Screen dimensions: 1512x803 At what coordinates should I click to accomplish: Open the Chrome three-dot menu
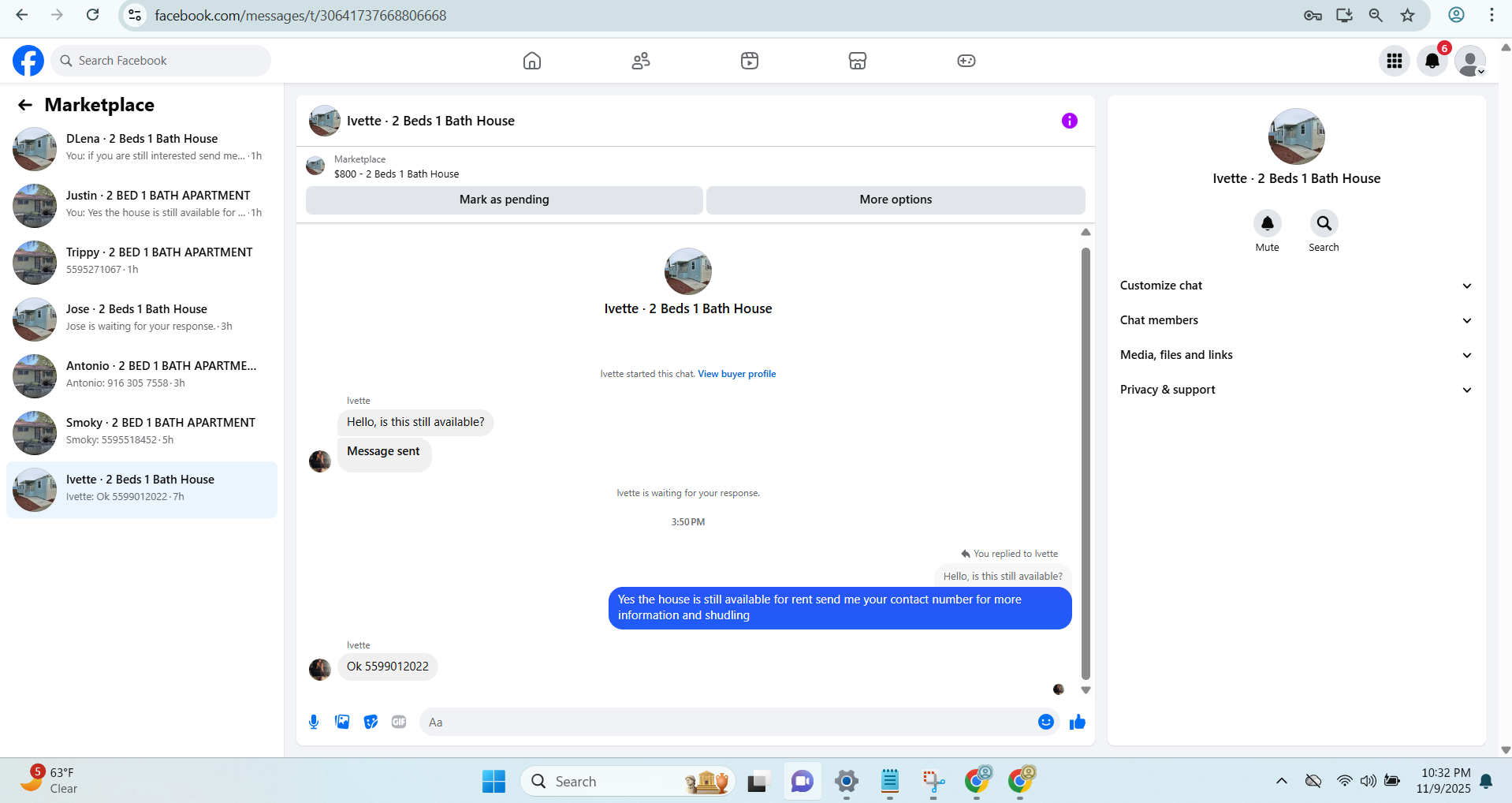pyautogui.click(x=1492, y=15)
